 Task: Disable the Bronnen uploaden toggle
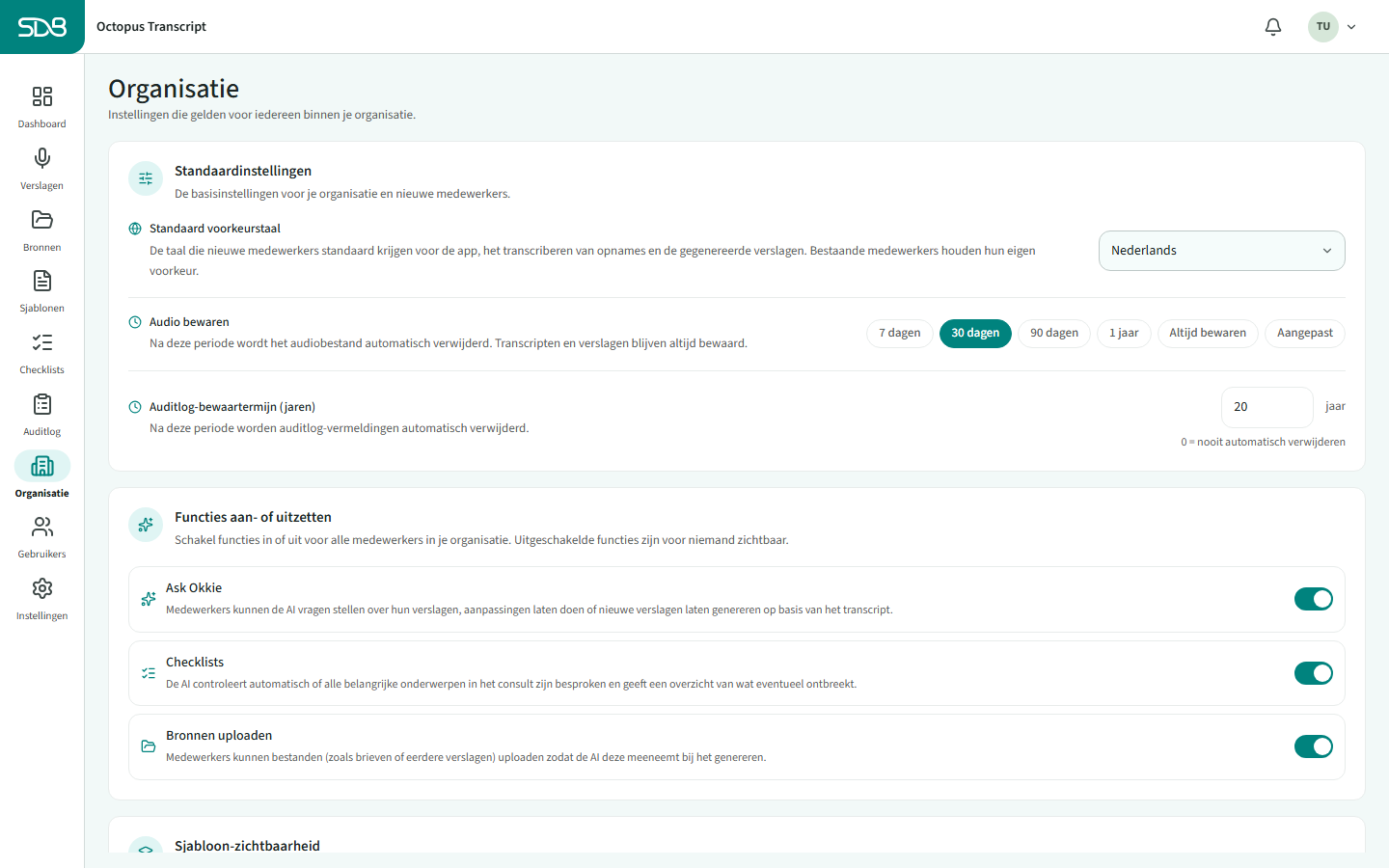(x=1314, y=746)
